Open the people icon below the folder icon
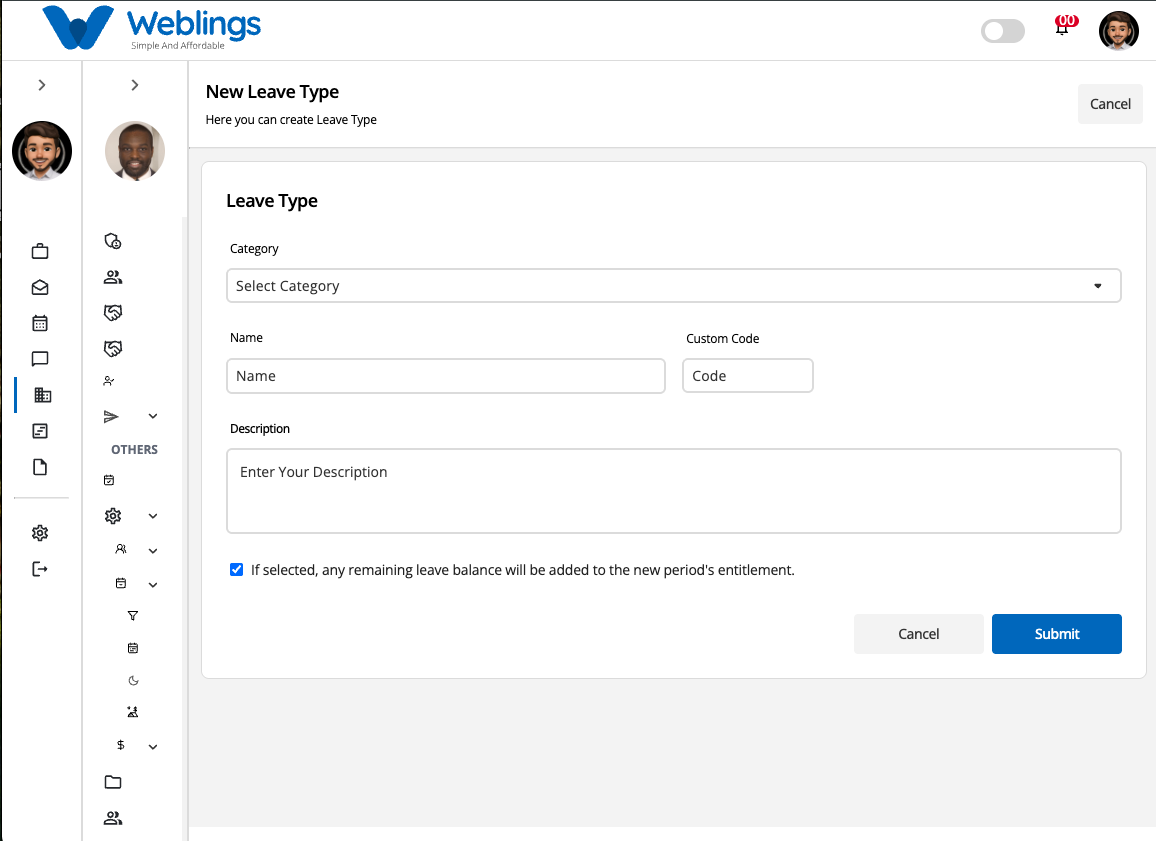Screen dimensions: 1156x841 pos(113,818)
